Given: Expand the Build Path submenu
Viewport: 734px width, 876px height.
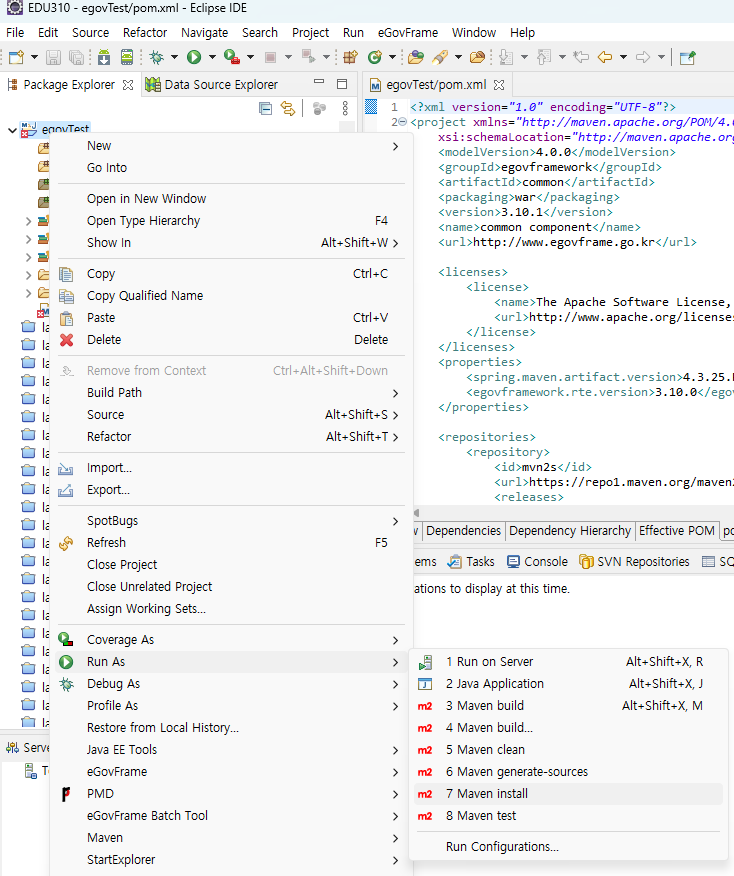Looking at the screenshot, I should (231, 393).
